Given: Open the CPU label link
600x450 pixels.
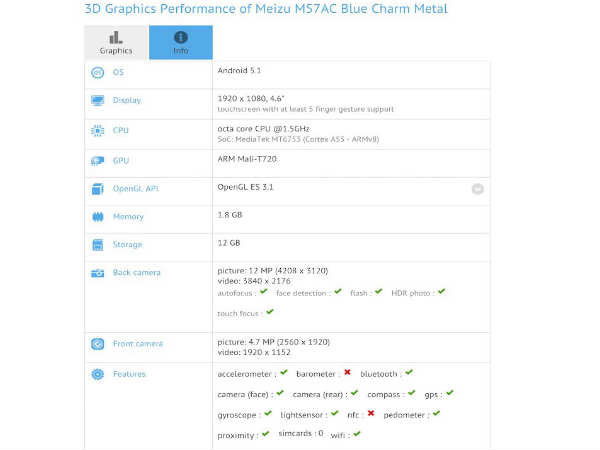Looking at the screenshot, I should pyautogui.click(x=121, y=130).
